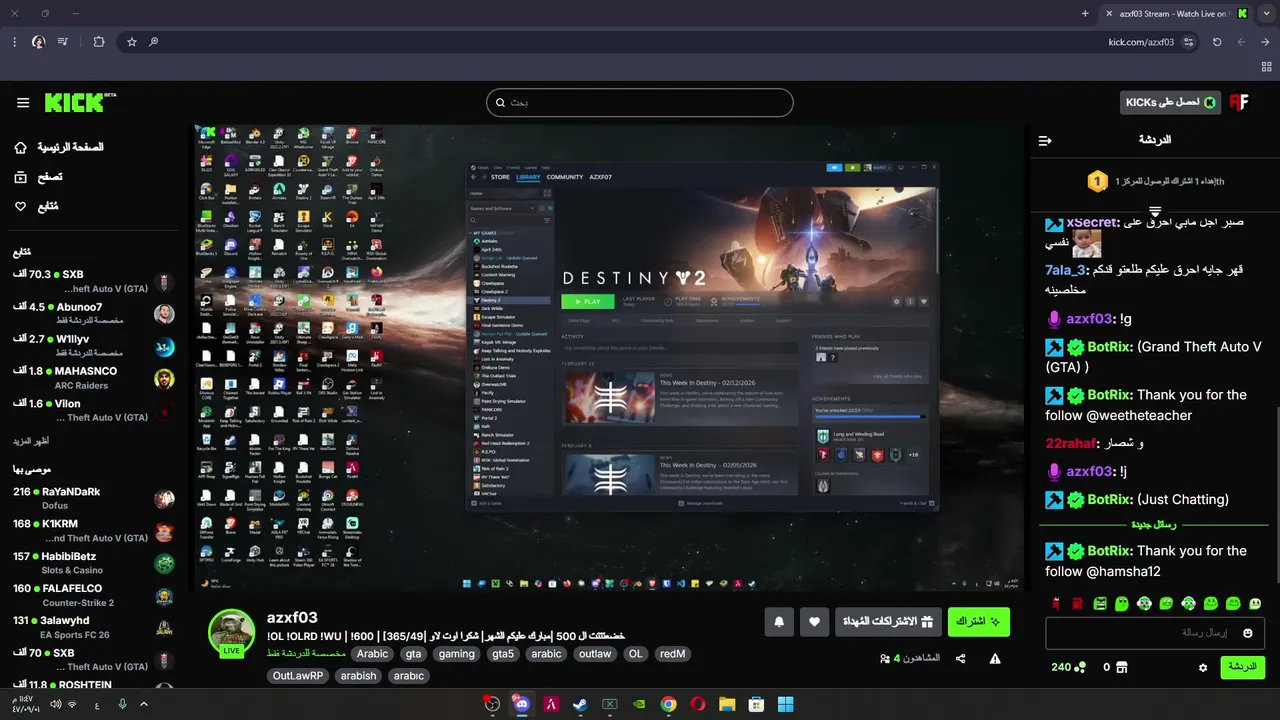Open 3alawyhd EA Sports FC 26 channel
The height and width of the screenshot is (720, 1280).
(x=94, y=627)
